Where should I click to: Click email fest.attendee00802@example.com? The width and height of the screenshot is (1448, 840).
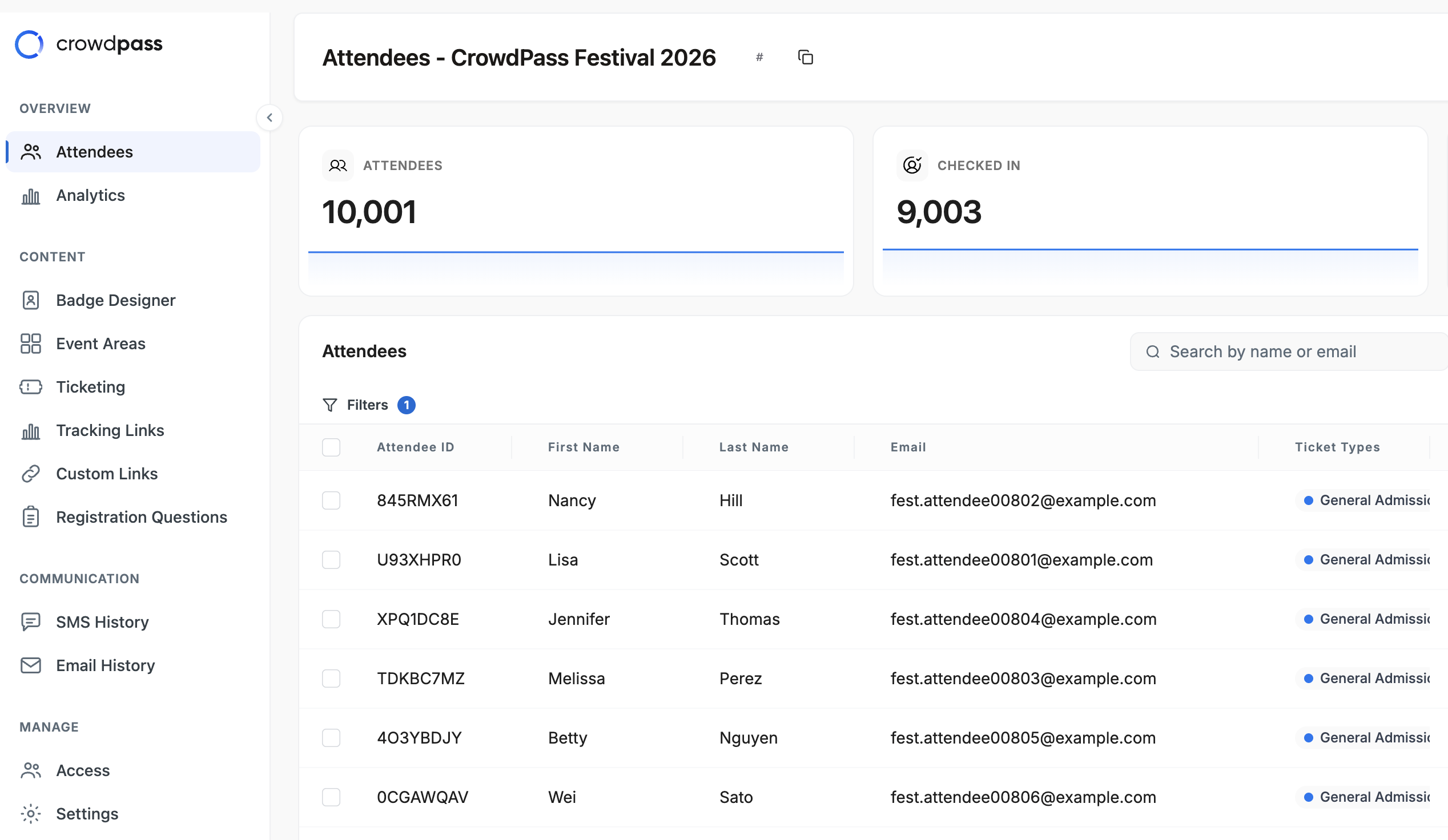[x=1023, y=500]
